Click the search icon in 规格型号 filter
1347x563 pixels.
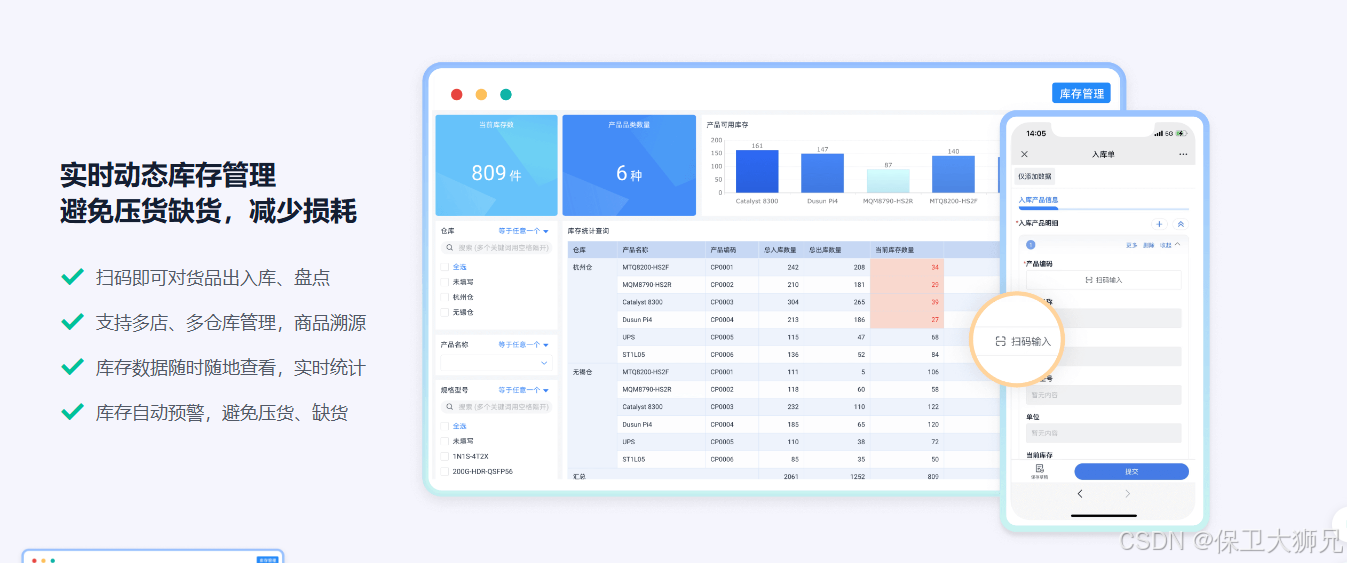coord(451,407)
